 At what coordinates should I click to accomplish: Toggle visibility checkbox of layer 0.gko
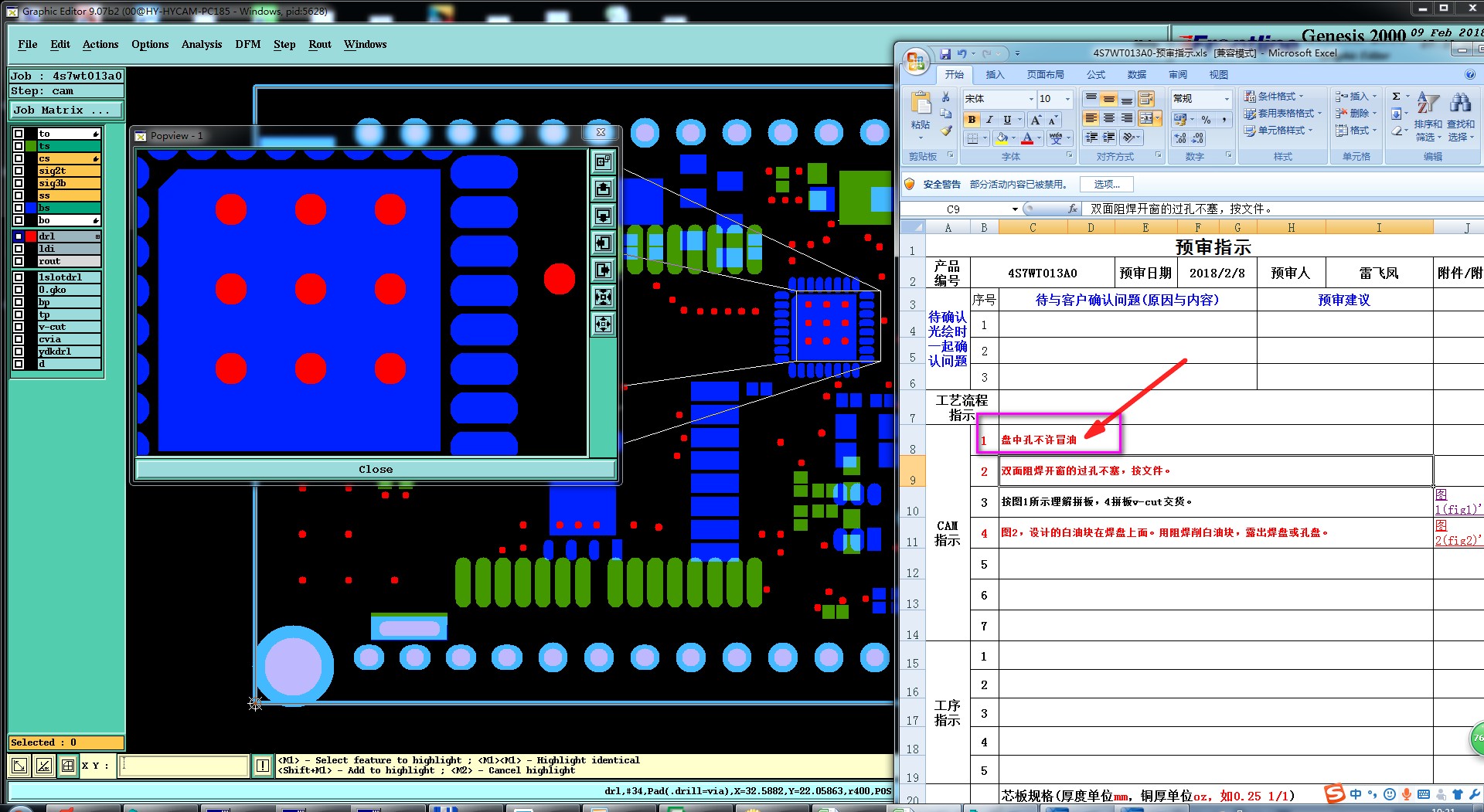19,290
